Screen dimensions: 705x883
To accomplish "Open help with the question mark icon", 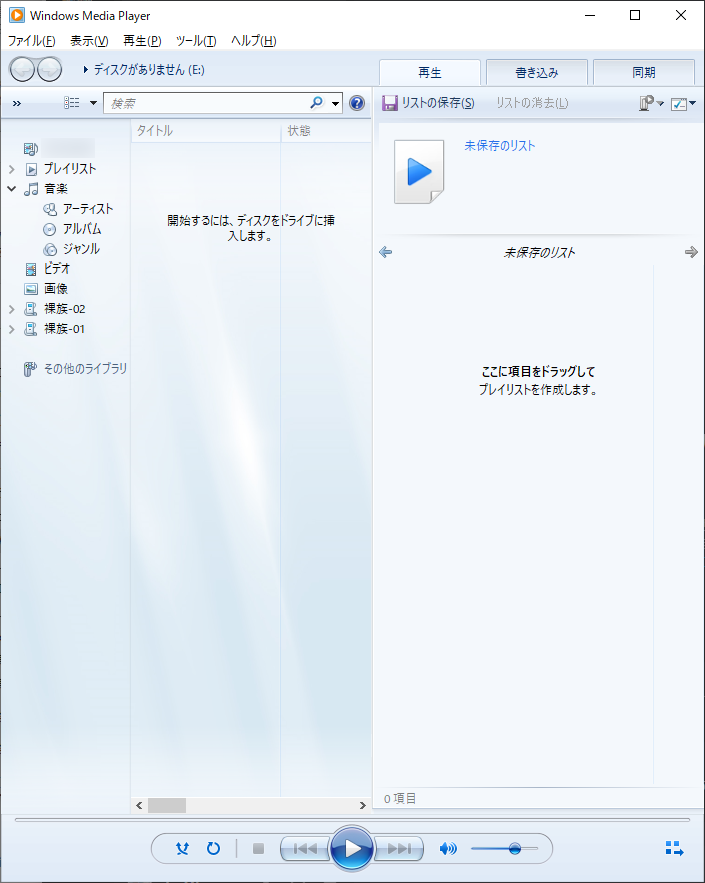I will point(357,103).
